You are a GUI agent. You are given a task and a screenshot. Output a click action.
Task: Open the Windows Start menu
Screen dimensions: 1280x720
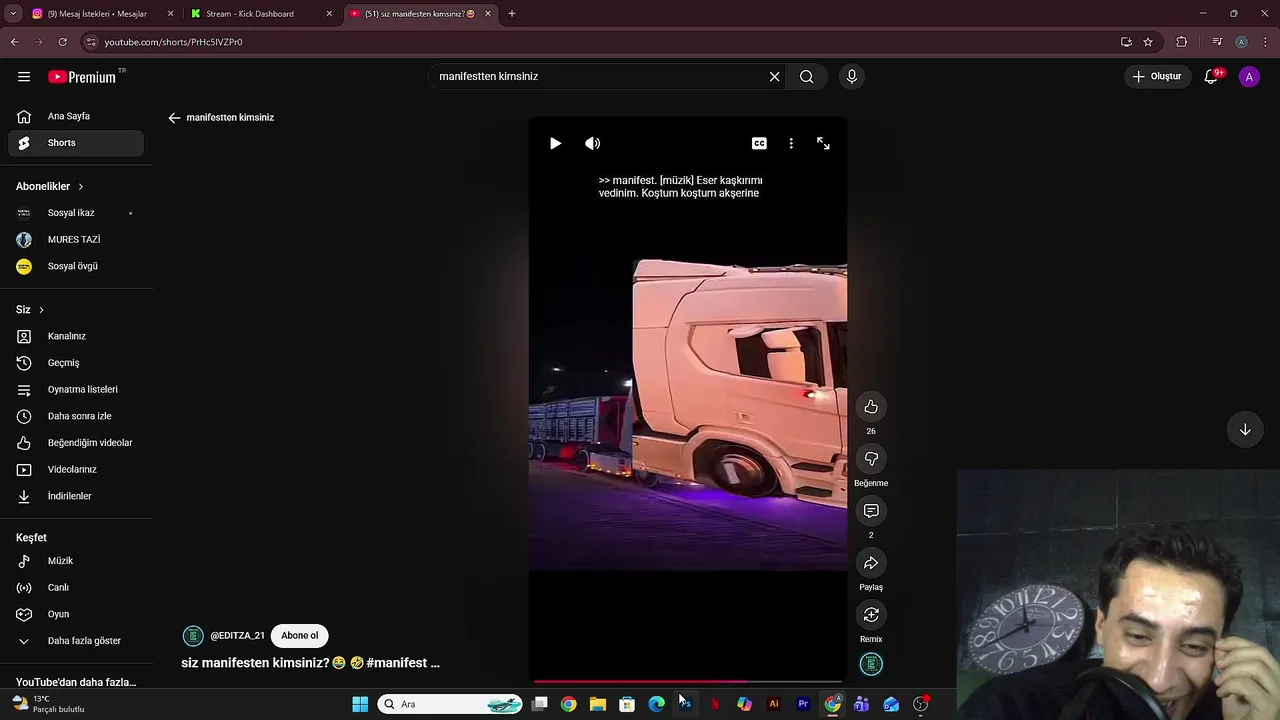pos(360,704)
